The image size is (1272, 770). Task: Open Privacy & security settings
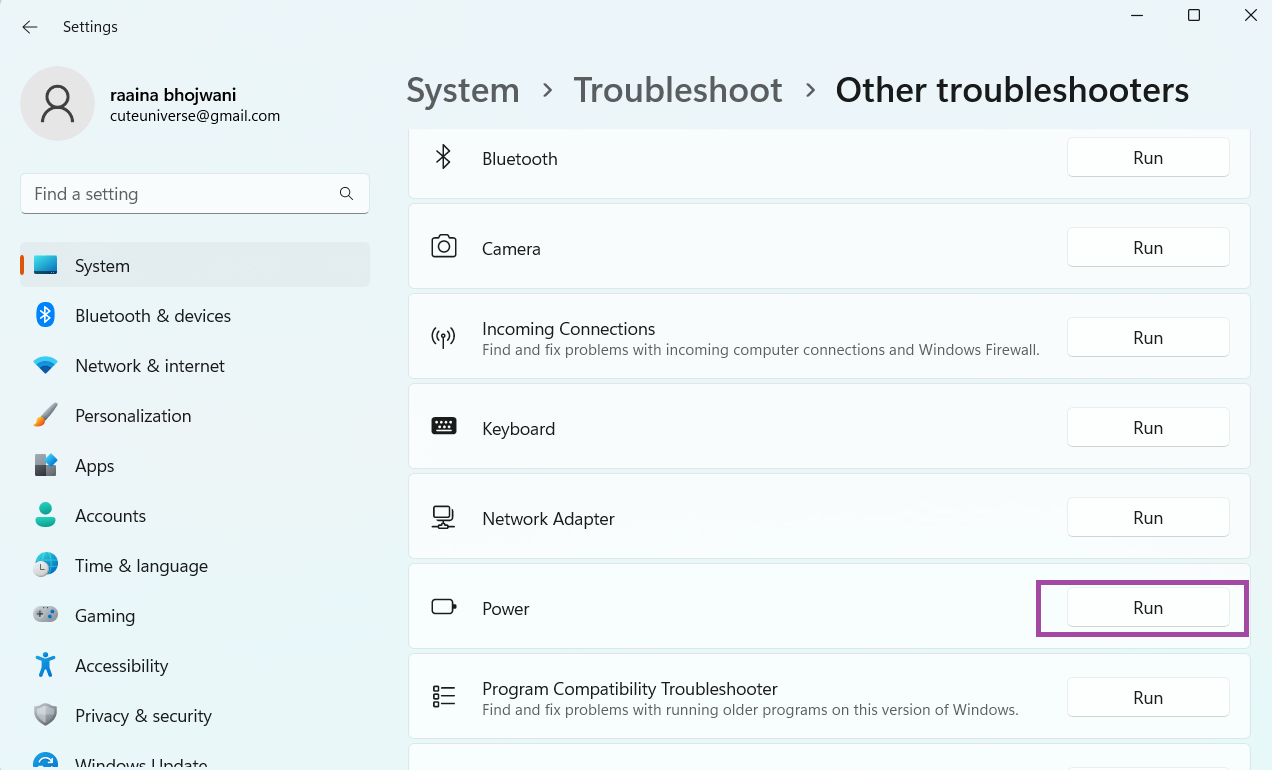tap(143, 716)
